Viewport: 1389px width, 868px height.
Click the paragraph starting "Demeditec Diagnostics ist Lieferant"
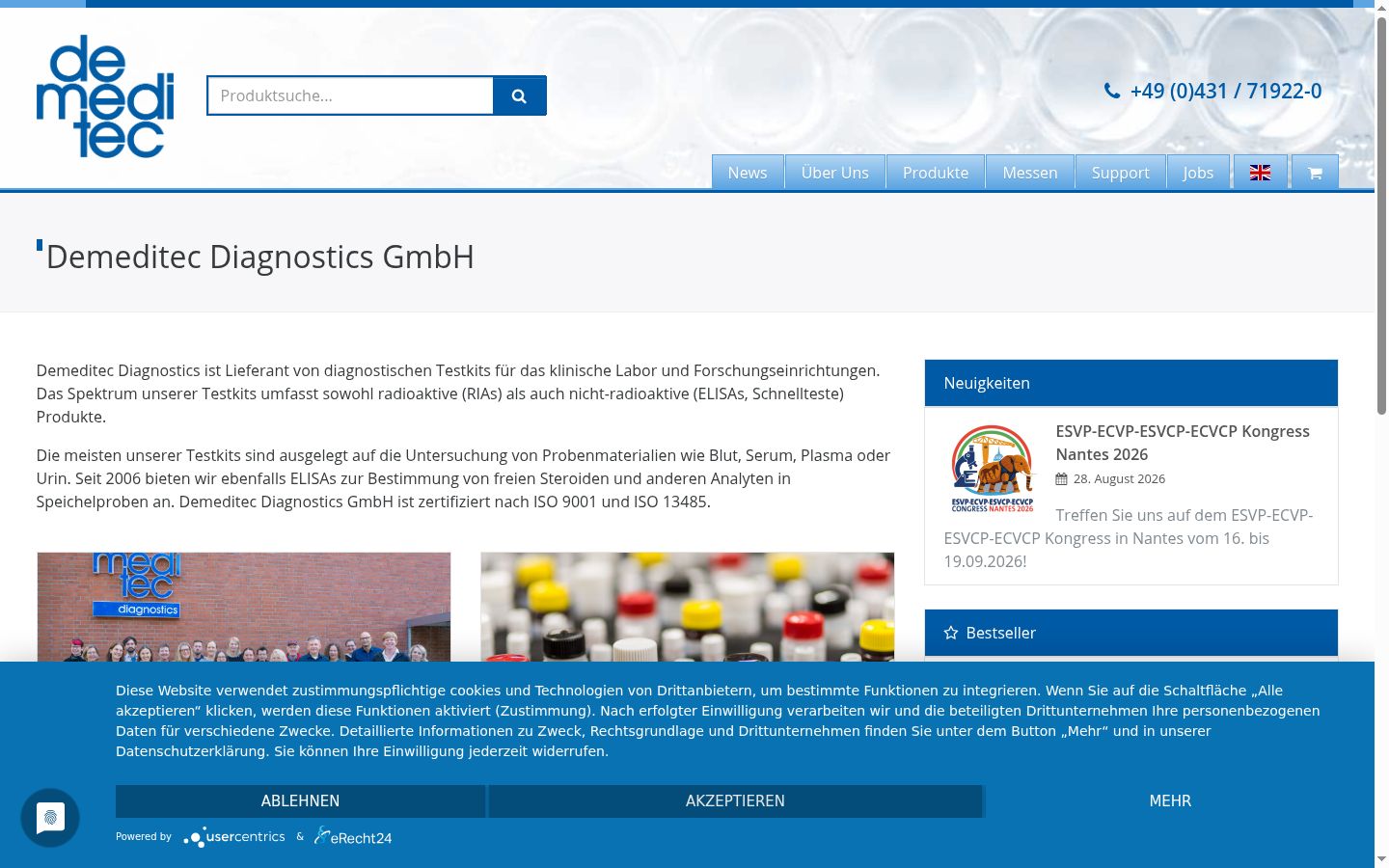coord(458,393)
